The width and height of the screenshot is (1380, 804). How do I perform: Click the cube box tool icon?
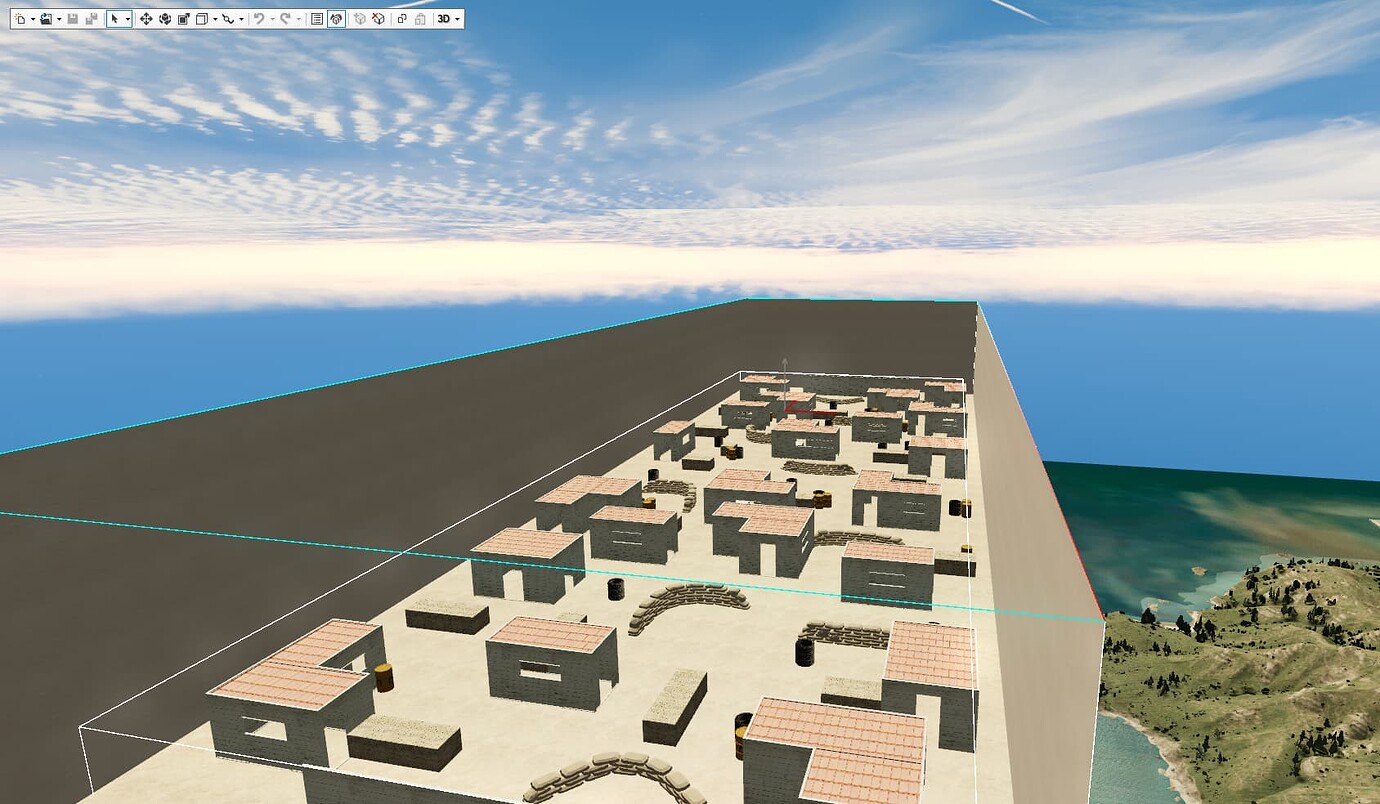click(x=202, y=19)
